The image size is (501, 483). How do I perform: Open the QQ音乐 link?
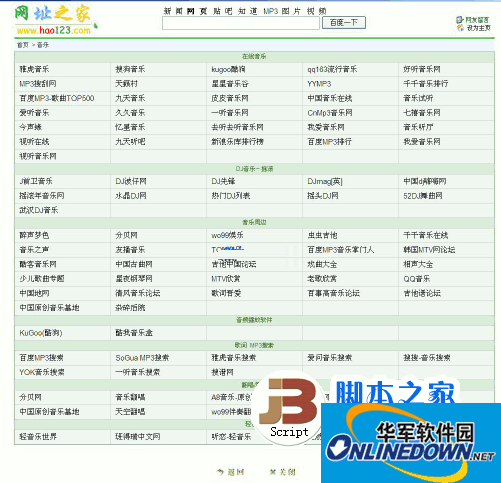coord(417,279)
